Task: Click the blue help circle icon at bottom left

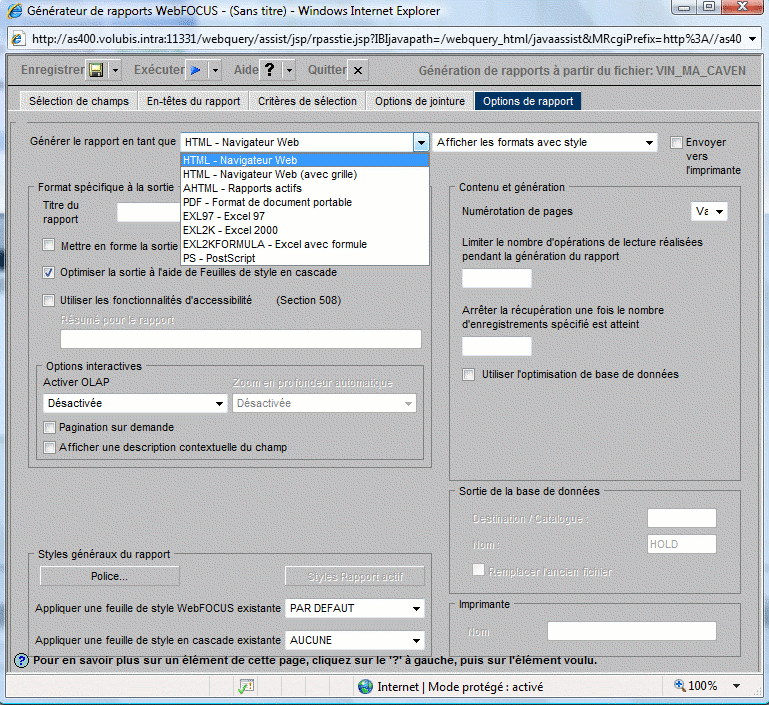Action: 21,660
